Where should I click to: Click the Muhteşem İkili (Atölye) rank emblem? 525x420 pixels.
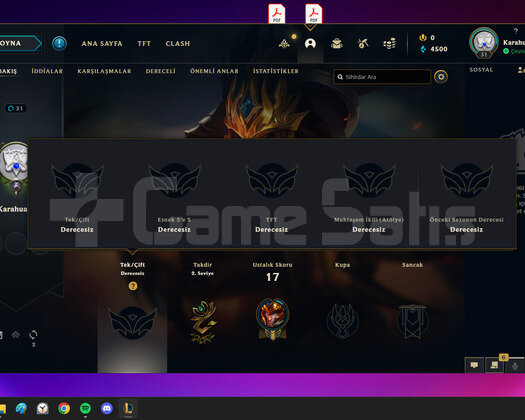tap(369, 180)
